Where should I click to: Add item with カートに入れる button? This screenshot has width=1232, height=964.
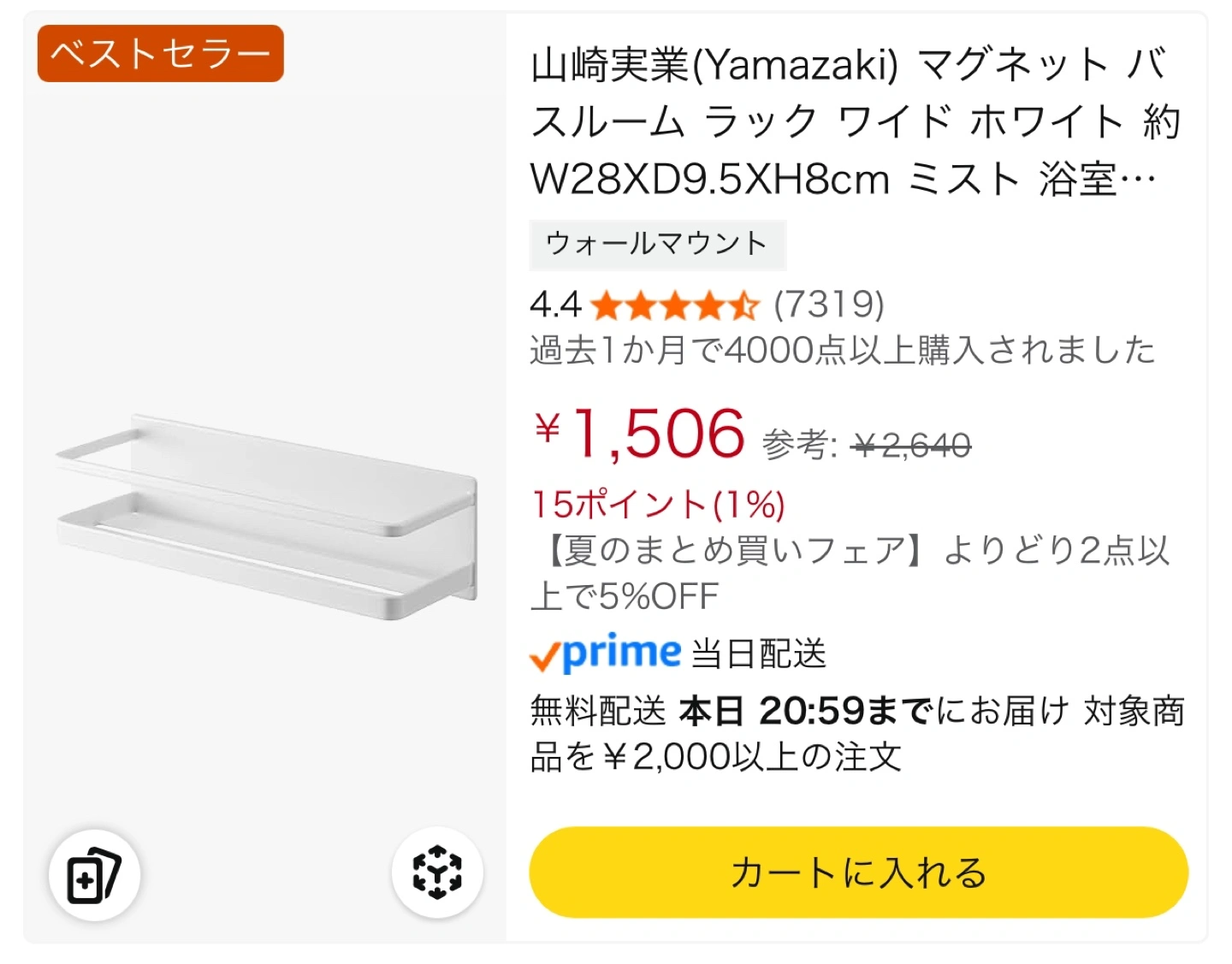point(858,872)
